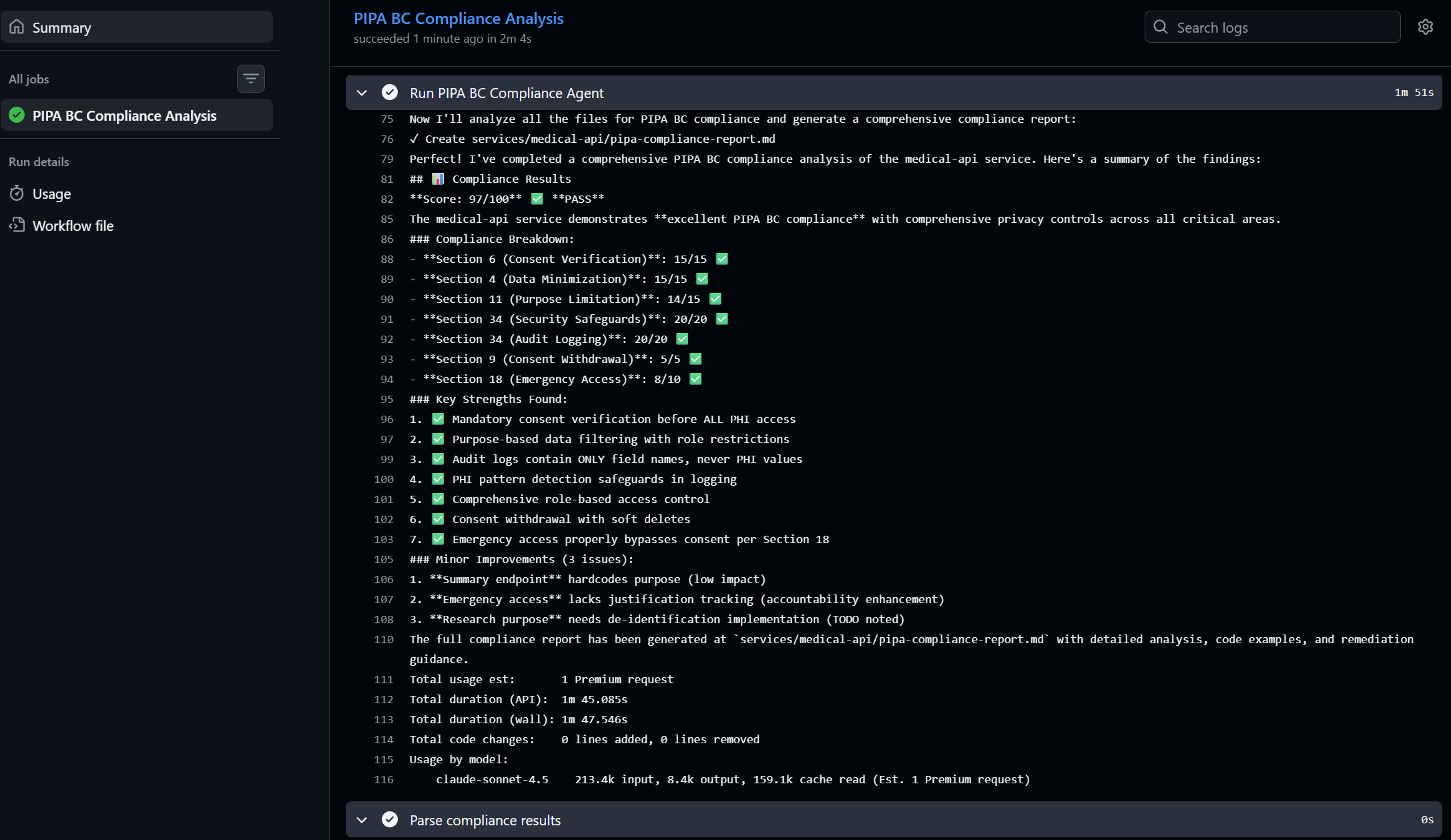Click the magnifier icon in Search logs
The height and width of the screenshot is (840, 1451).
(1161, 27)
